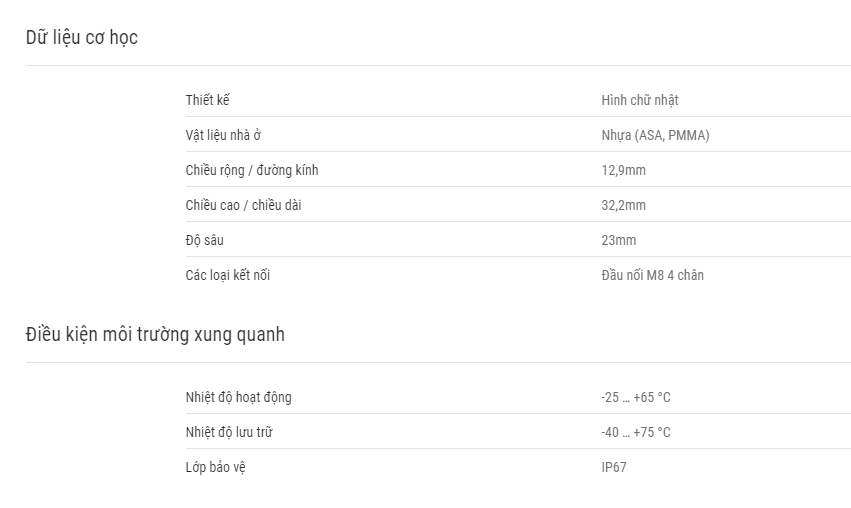This screenshot has height=508, width=851.
Task: Select the 'Vật liệu nhà ở' label
Action: pos(223,135)
